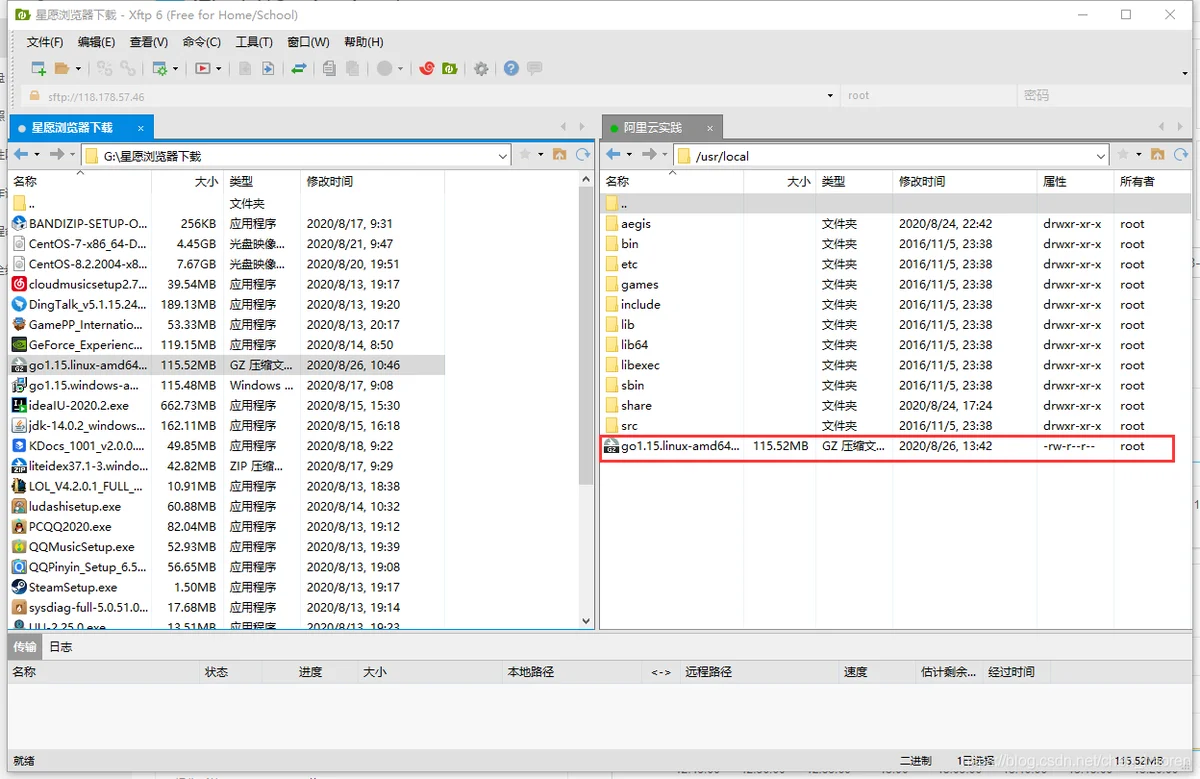Go back in the remote pane
The height and width of the screenshot is (779, 1200).
click(613, 155)
